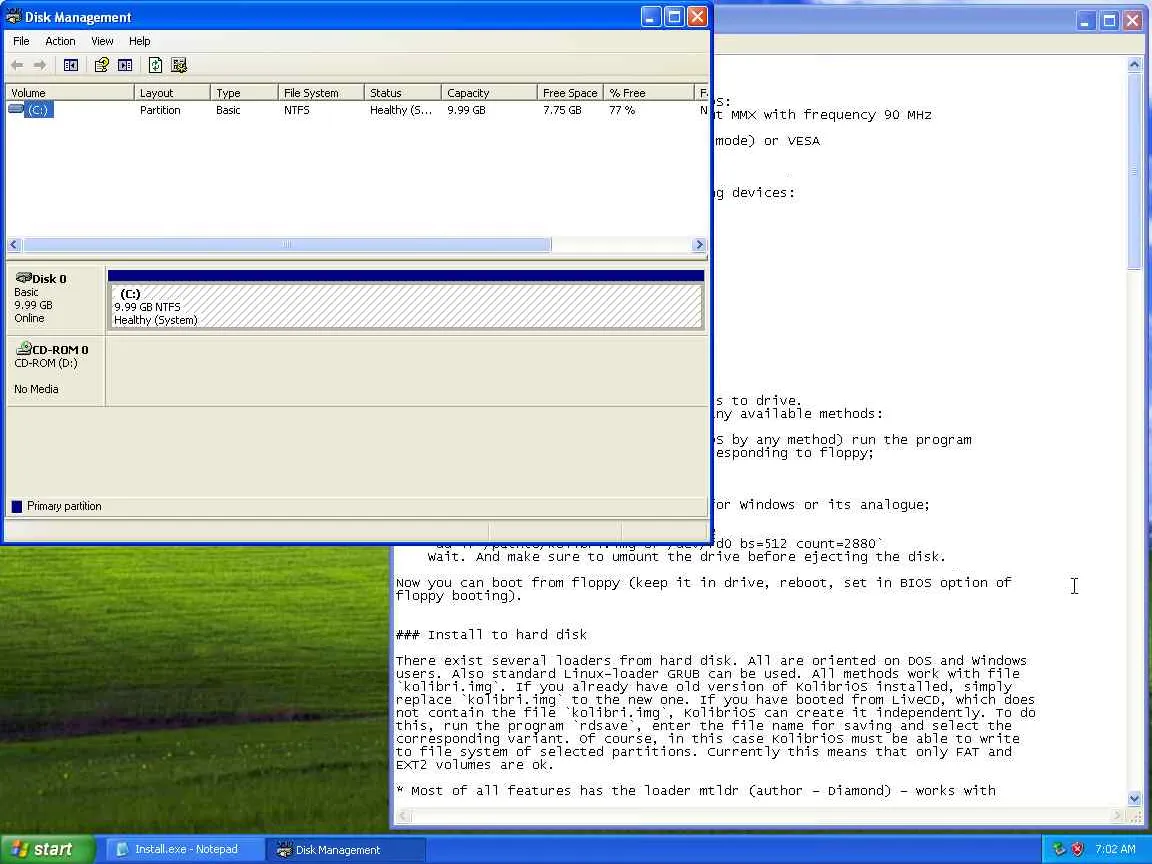Click the green tray icon left of security shield

[1059, 849]
